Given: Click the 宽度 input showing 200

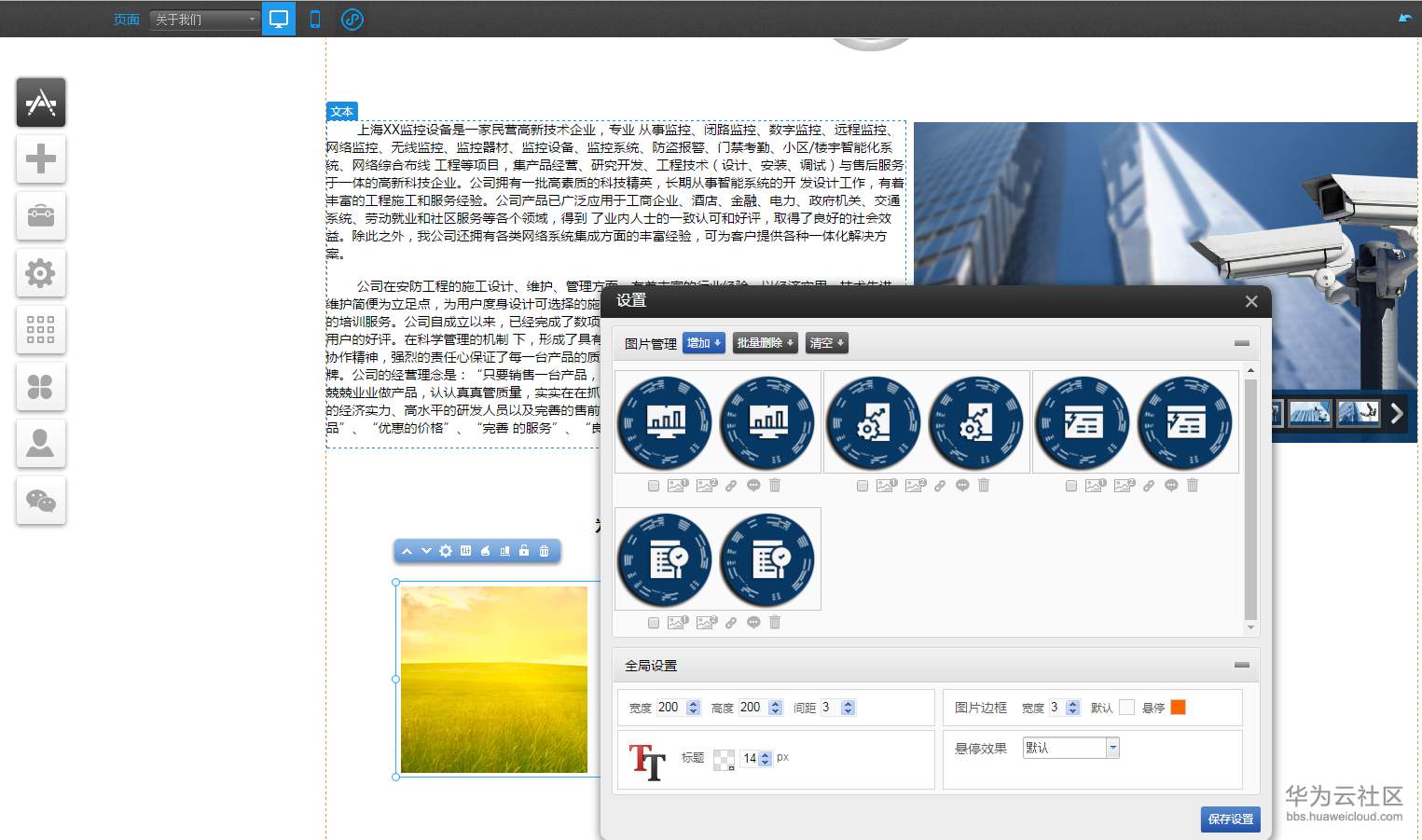Looking at the screenshot, I should 670,708.
